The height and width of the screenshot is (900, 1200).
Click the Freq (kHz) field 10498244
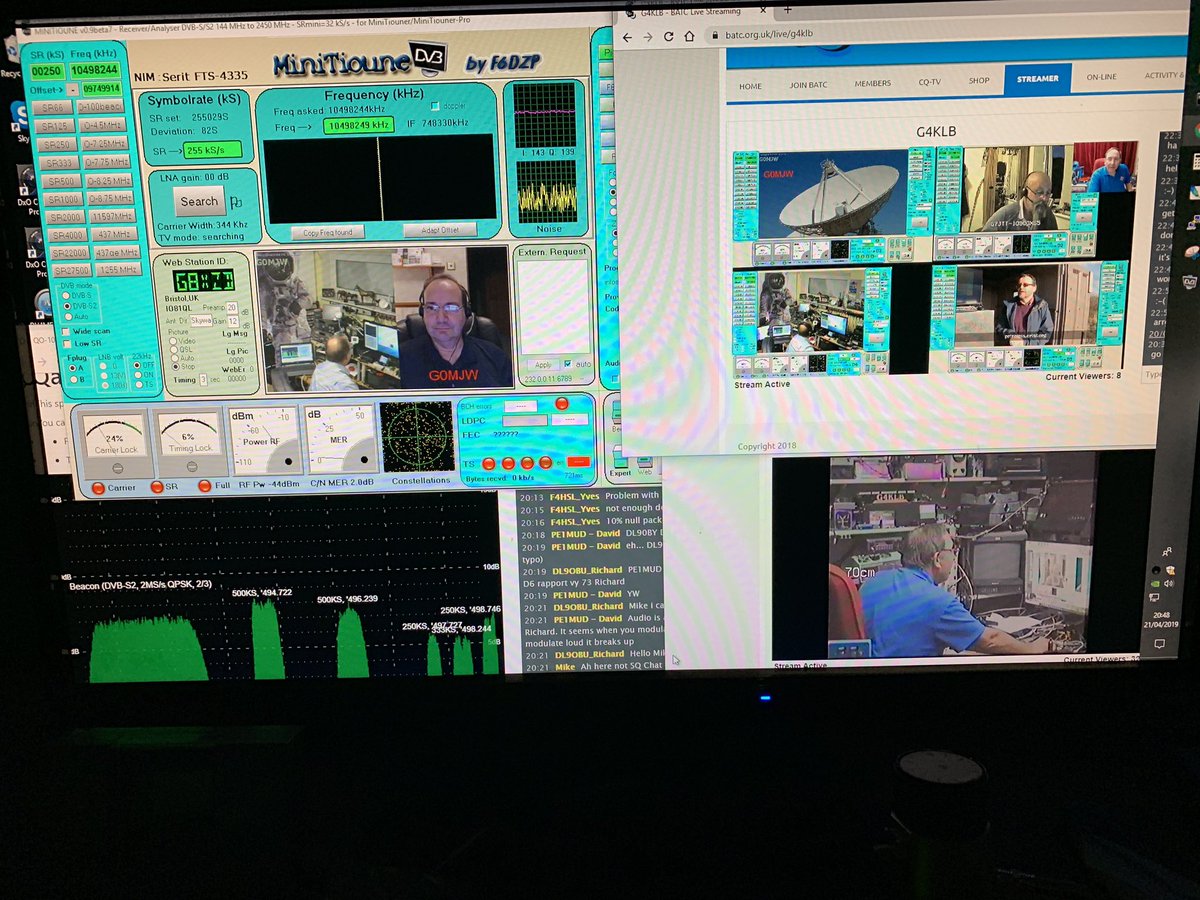click(96, 70)
